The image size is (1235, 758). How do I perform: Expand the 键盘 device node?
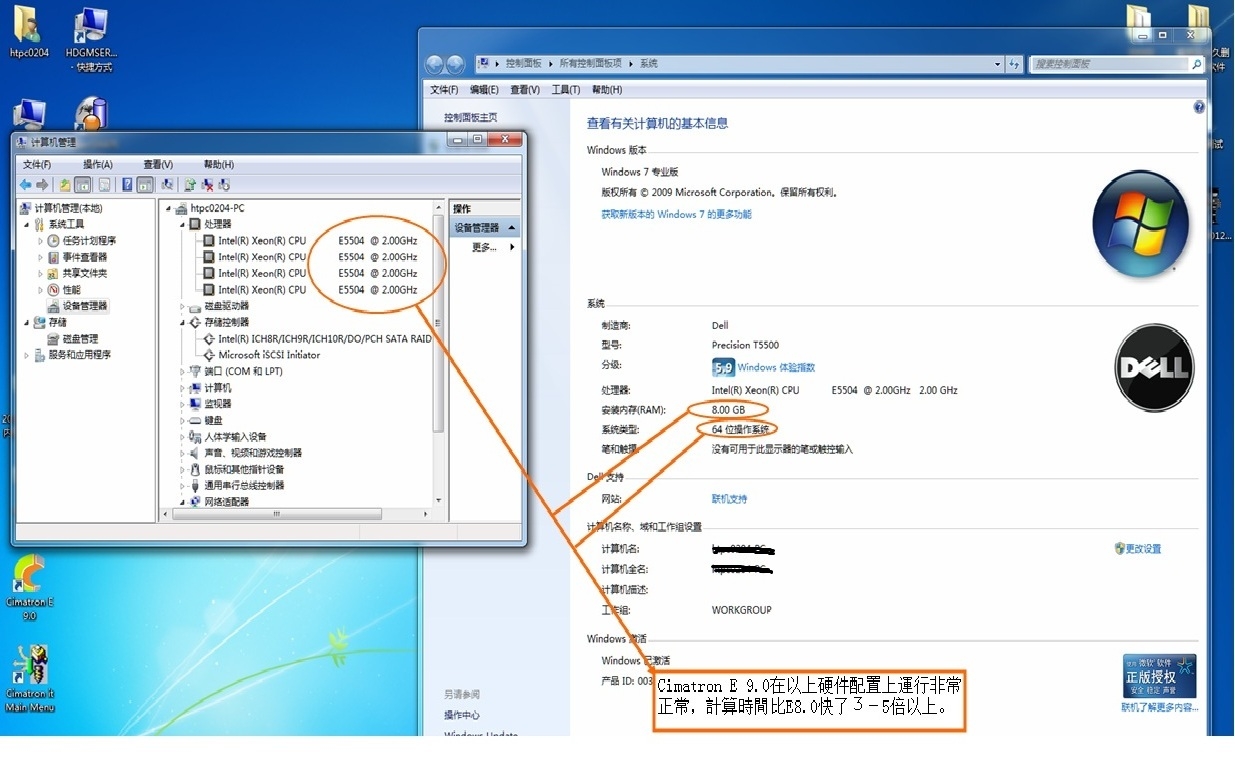[x=183, y=421]
